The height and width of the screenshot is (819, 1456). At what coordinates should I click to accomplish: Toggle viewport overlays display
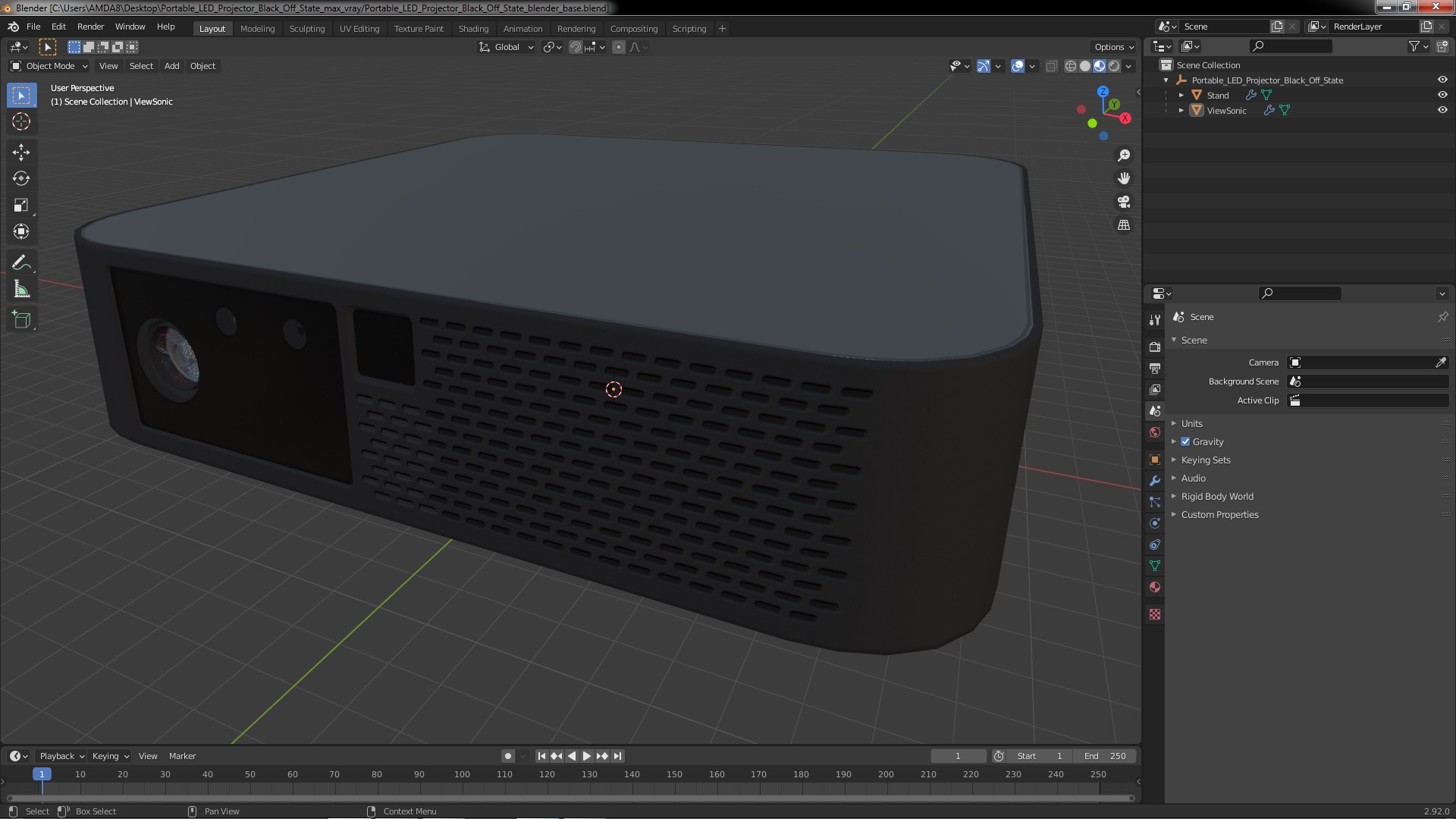click(x=1018, y=66)
